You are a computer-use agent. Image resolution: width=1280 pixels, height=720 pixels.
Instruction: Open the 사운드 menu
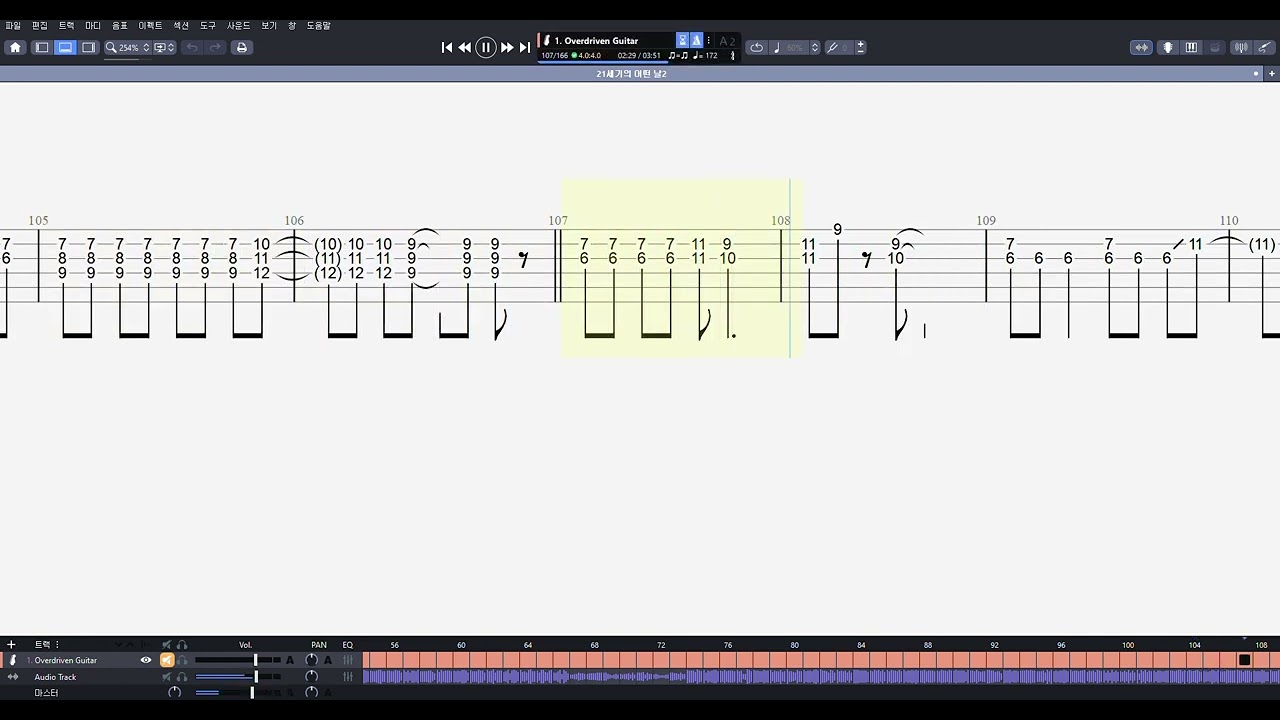238,26
